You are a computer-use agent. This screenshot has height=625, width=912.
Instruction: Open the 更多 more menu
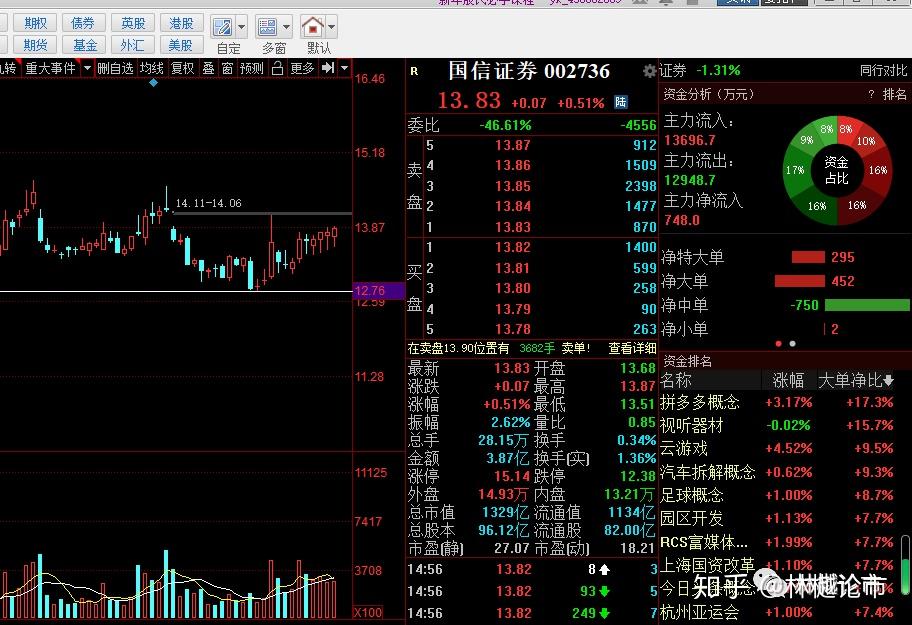302,69
